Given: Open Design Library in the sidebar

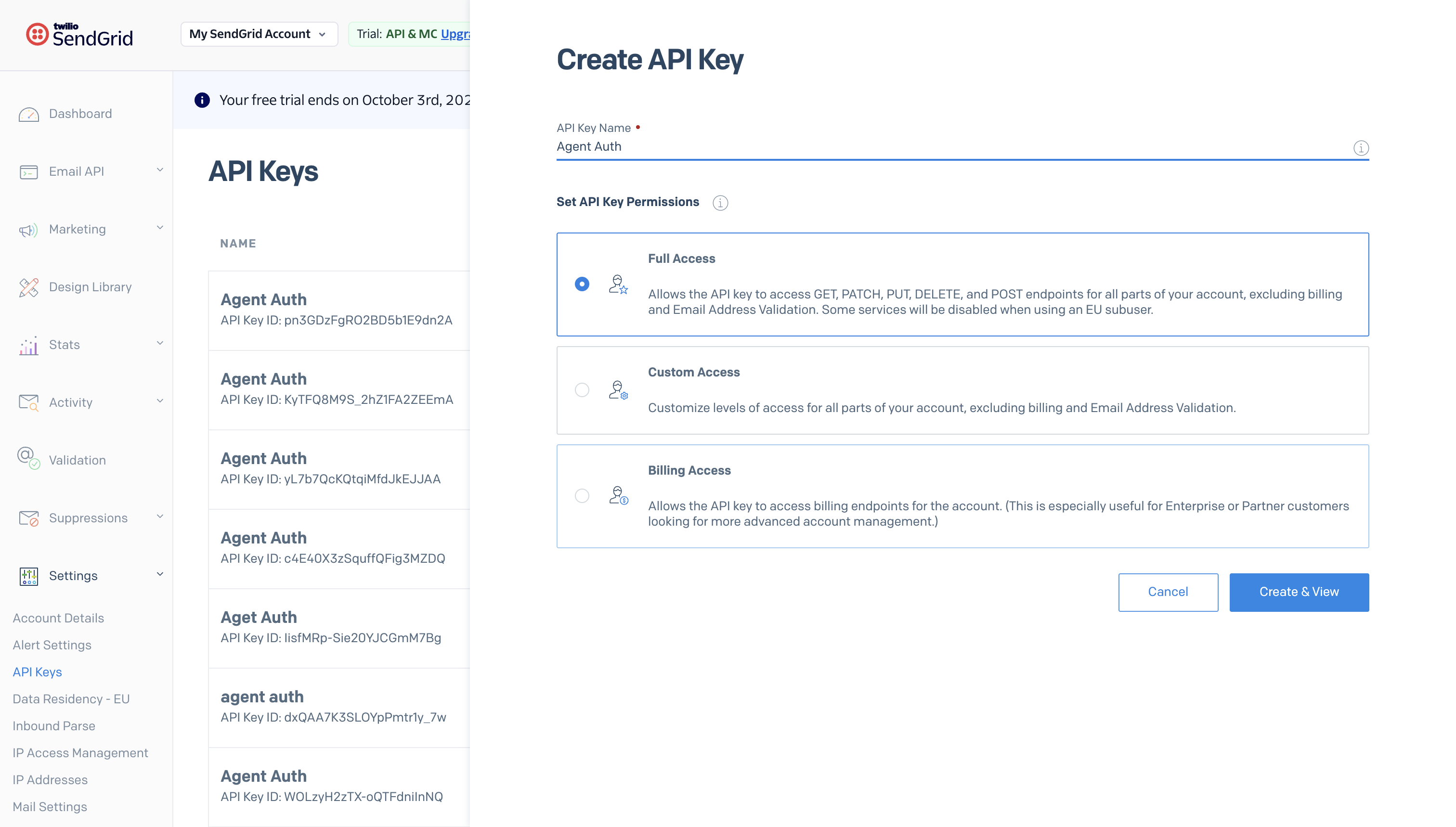Looking at the screenshot, I should pos(91,287).
